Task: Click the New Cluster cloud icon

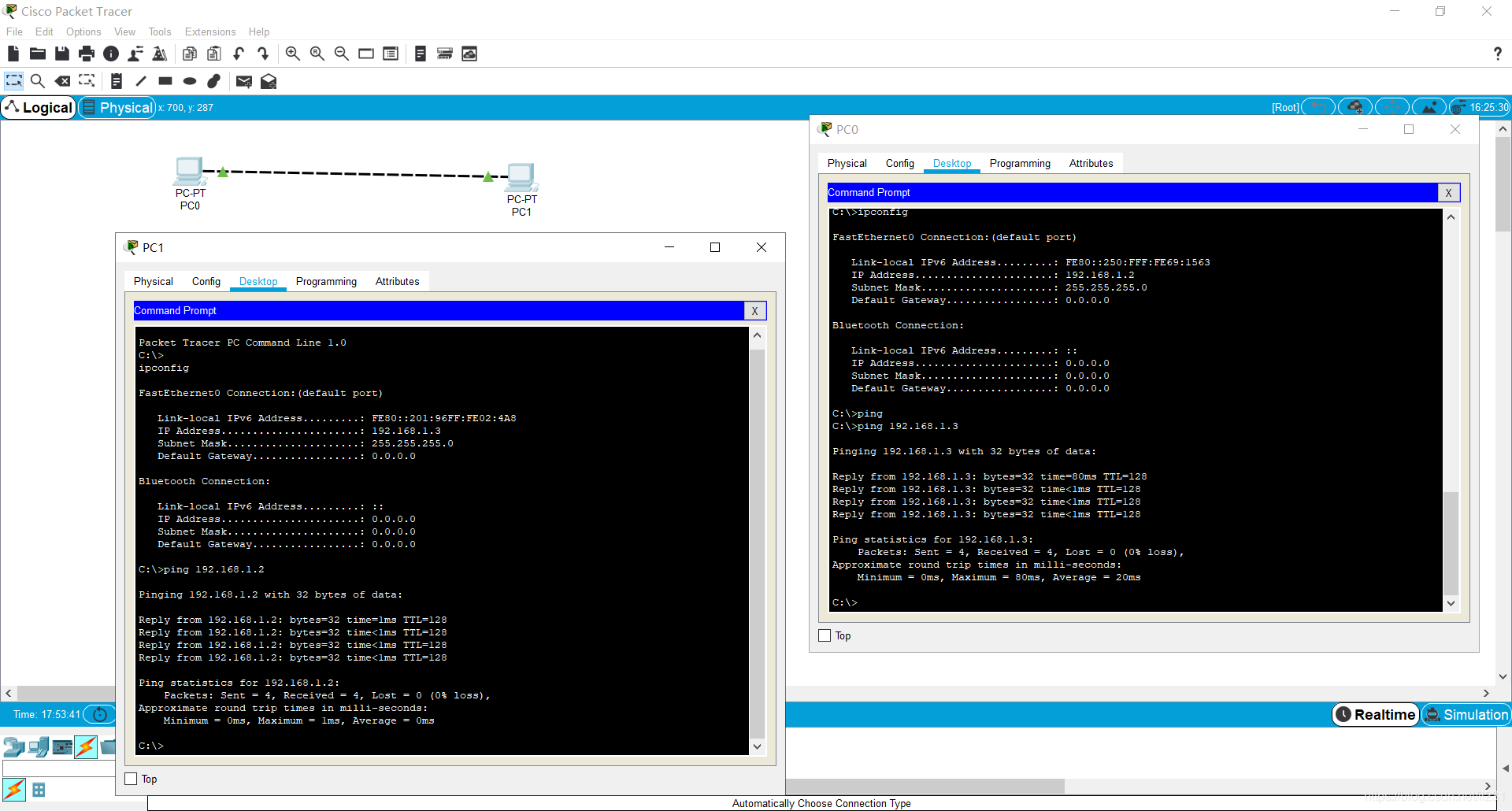Action: (x=1355, y=107)
